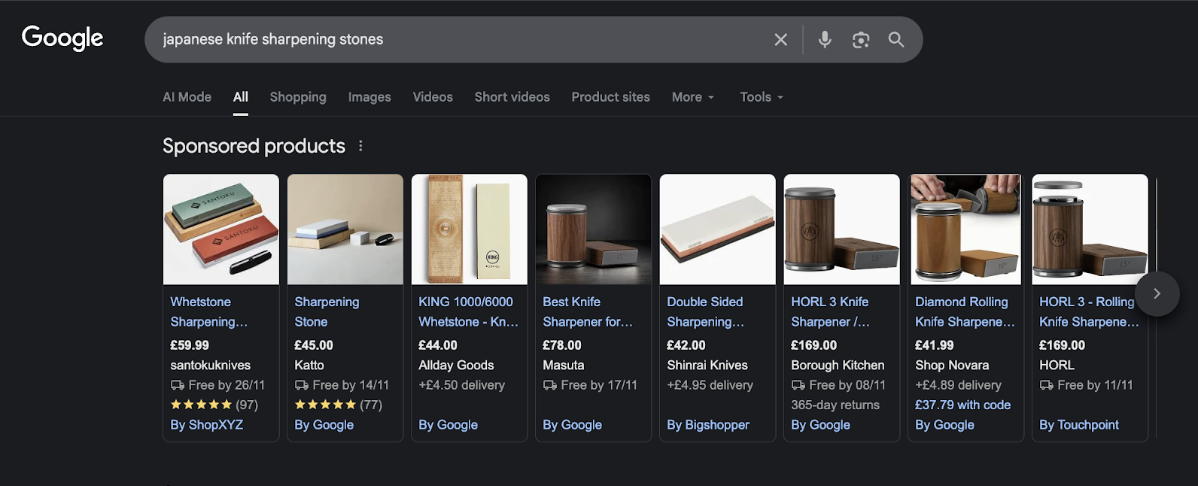Open search by image lens icon
1198x486 pixels.
coord(860,40)
